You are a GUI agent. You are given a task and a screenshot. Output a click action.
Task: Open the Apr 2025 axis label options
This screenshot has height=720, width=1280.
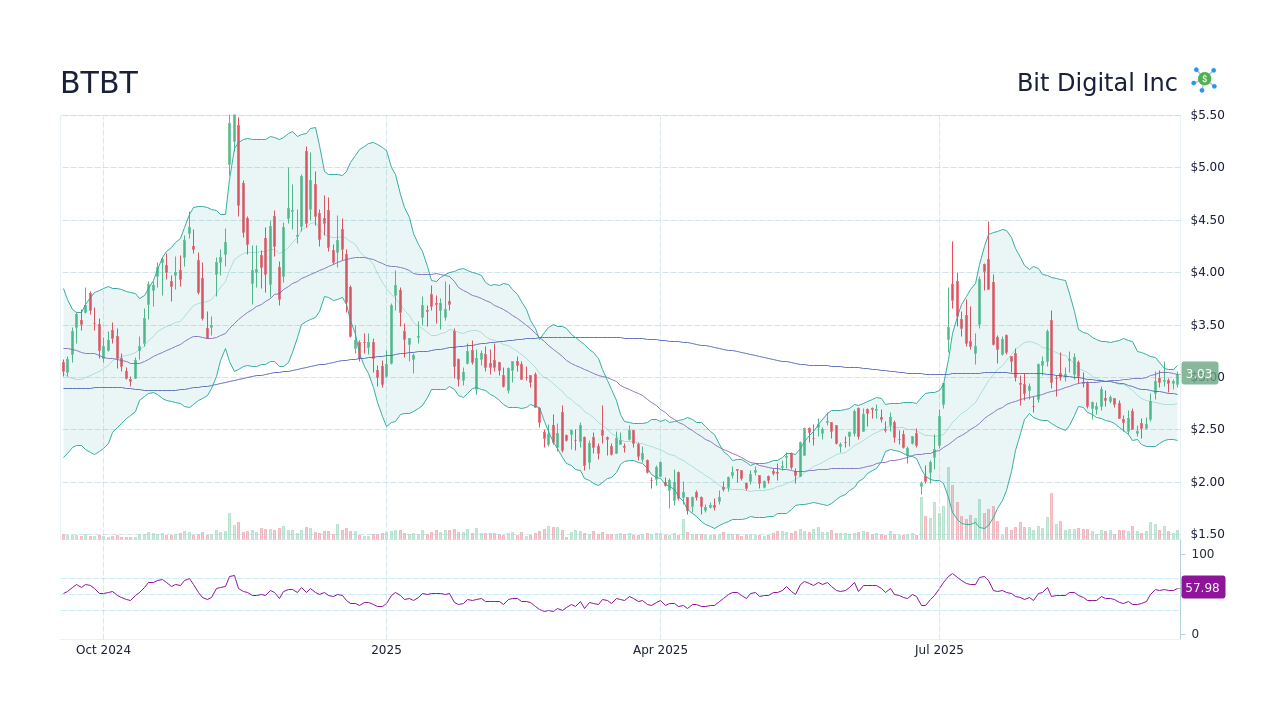[x=659, y=649]
